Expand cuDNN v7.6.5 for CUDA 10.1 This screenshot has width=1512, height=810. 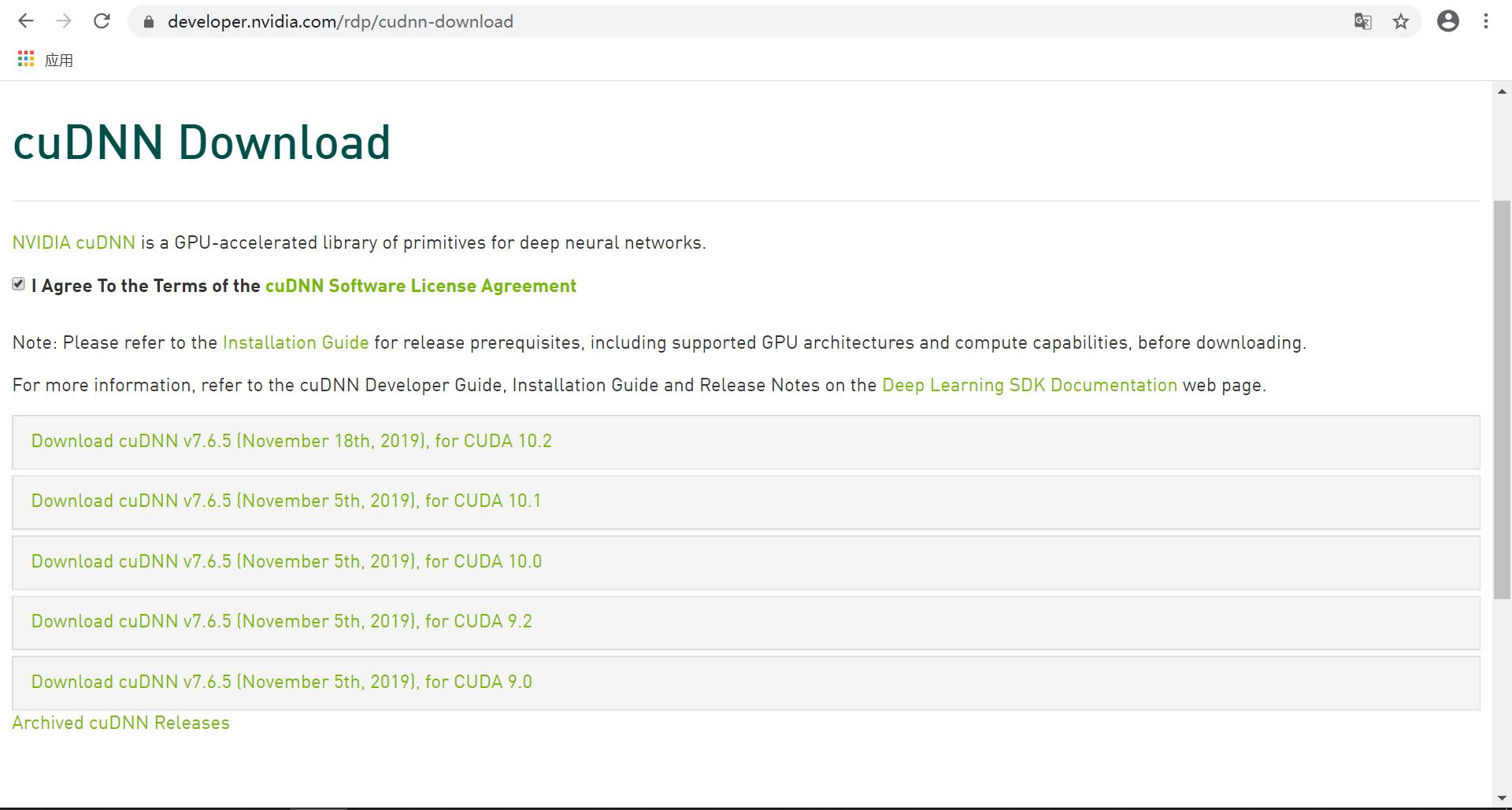746,502
